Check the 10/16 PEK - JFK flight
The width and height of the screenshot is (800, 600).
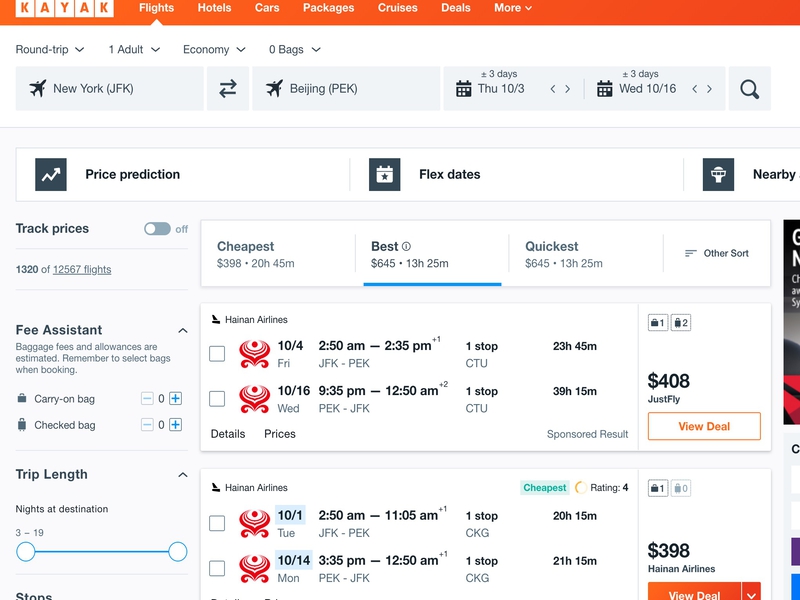pyautogui.click(x=217, y=398)
